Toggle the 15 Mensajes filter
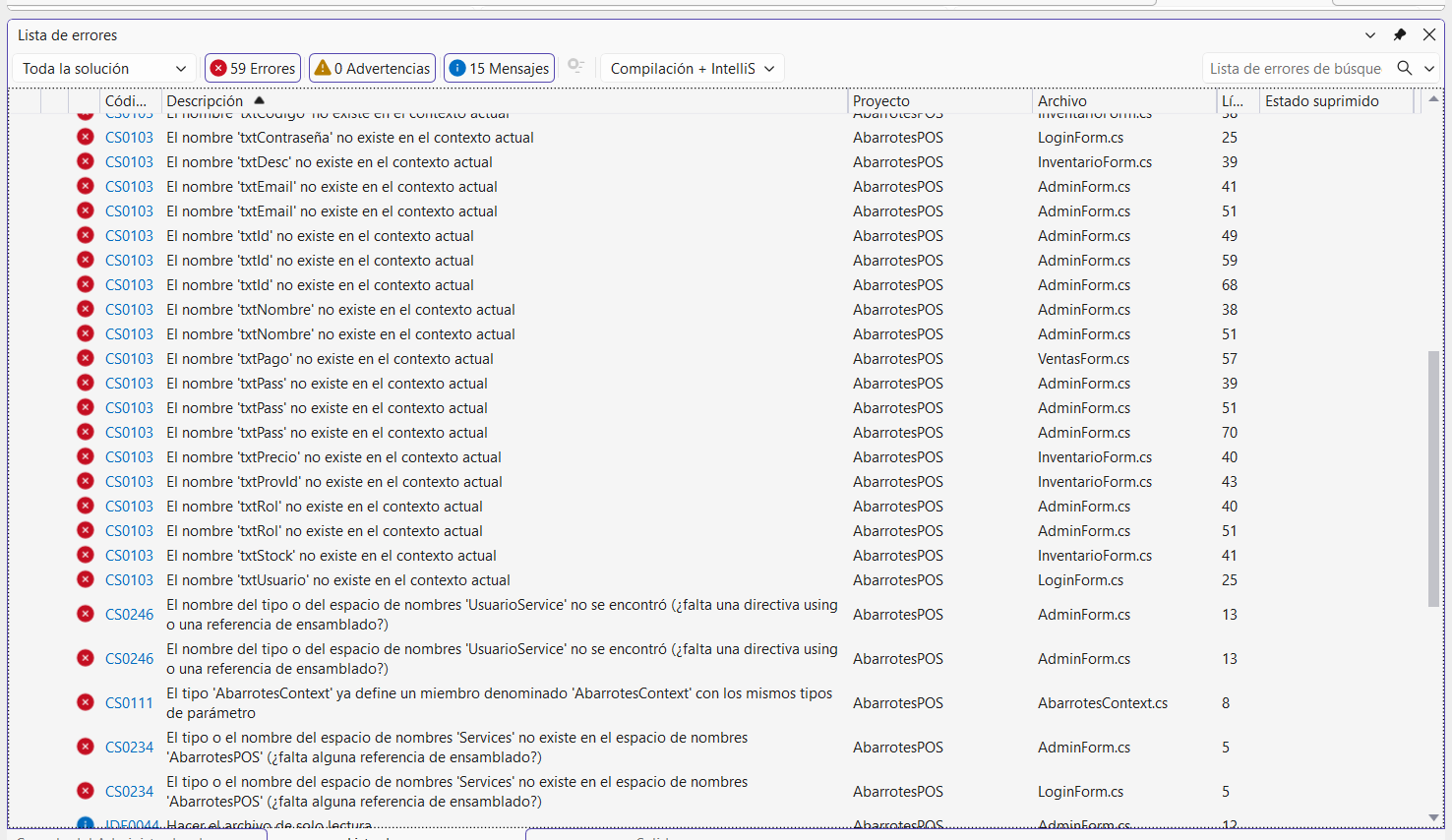The width and height of the screenshot is (1452, 840). click(x=499, y=68)
